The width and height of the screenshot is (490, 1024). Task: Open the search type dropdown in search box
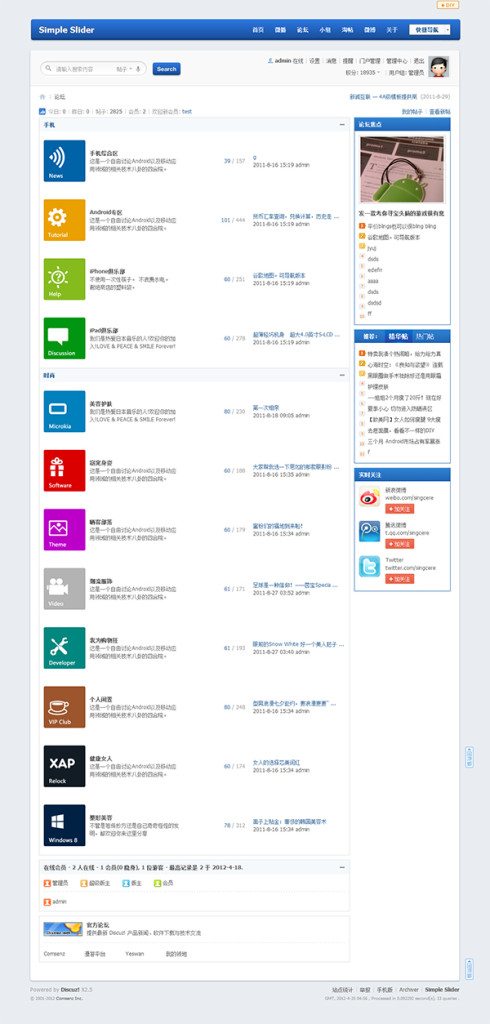coord(124,69)
